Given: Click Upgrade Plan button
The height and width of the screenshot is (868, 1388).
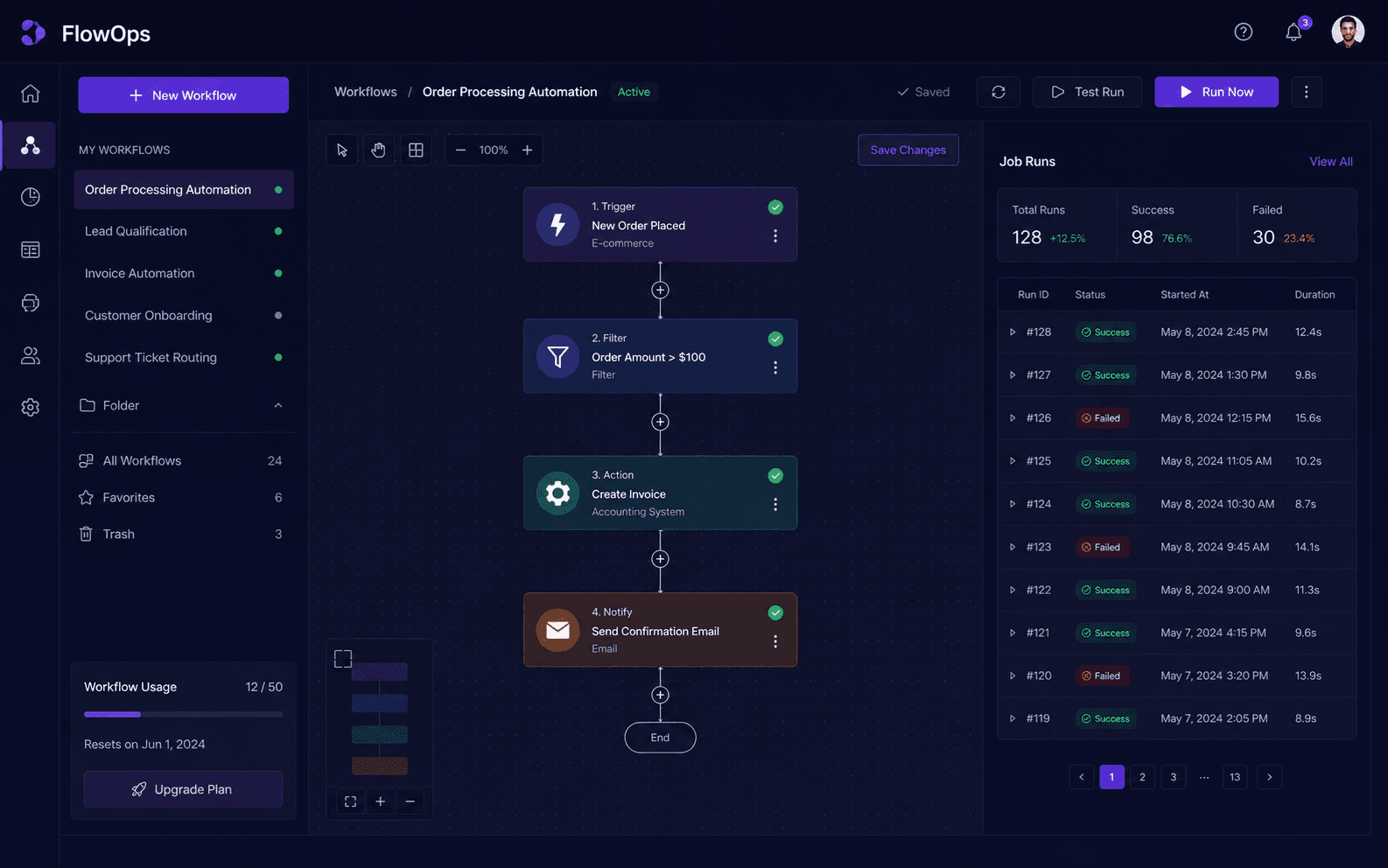Looking at the screenshot, I should (184, 789).
